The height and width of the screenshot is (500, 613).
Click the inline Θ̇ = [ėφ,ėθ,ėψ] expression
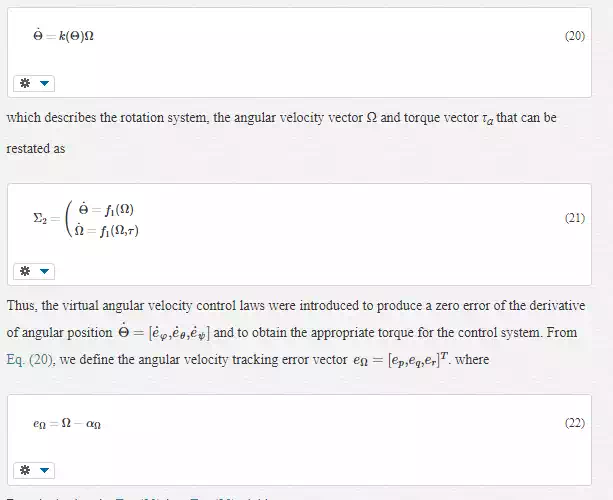point(164,332)
